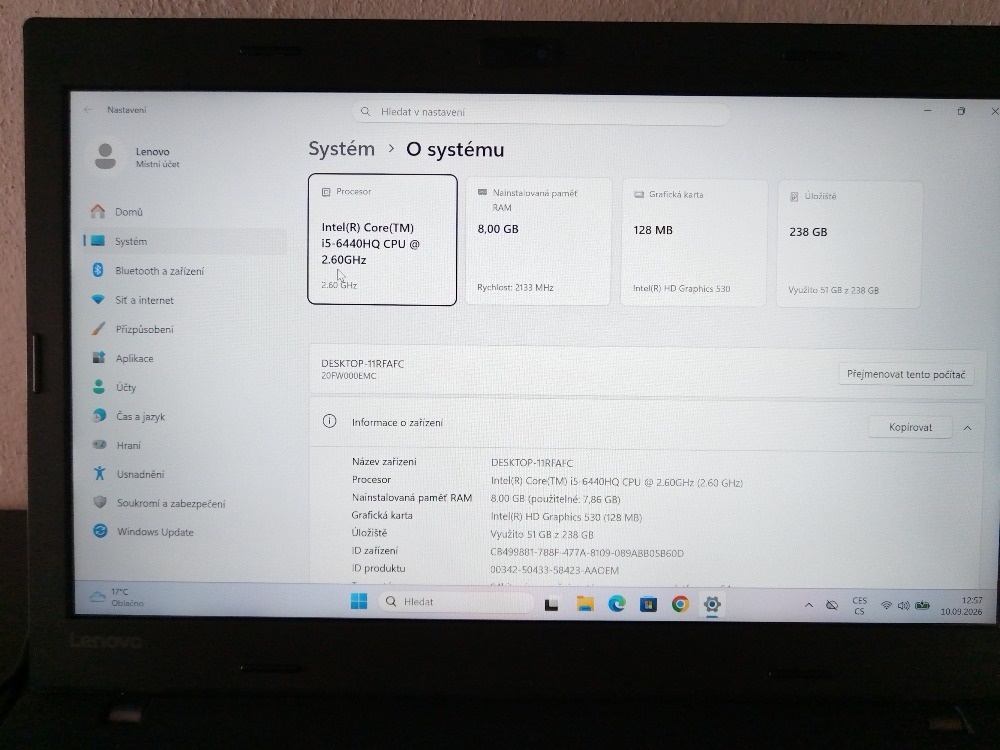Click the CES CS language indicator

tap(859, 606)
